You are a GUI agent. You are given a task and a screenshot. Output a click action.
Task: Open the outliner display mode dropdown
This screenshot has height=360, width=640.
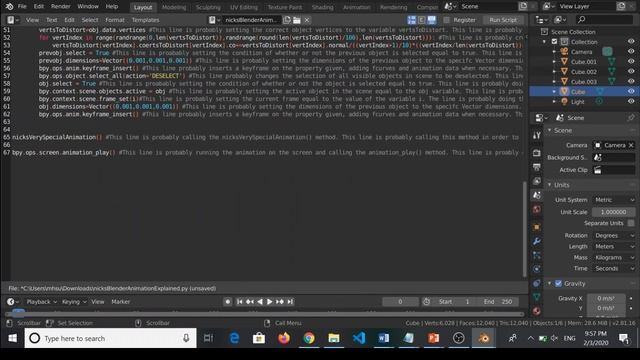pos(541,20)
